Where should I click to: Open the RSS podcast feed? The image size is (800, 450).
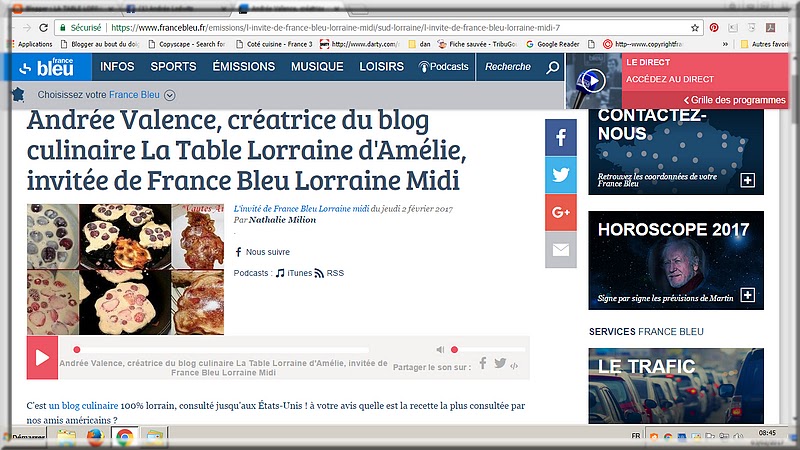pyautogui.click(x=330, y=273)
